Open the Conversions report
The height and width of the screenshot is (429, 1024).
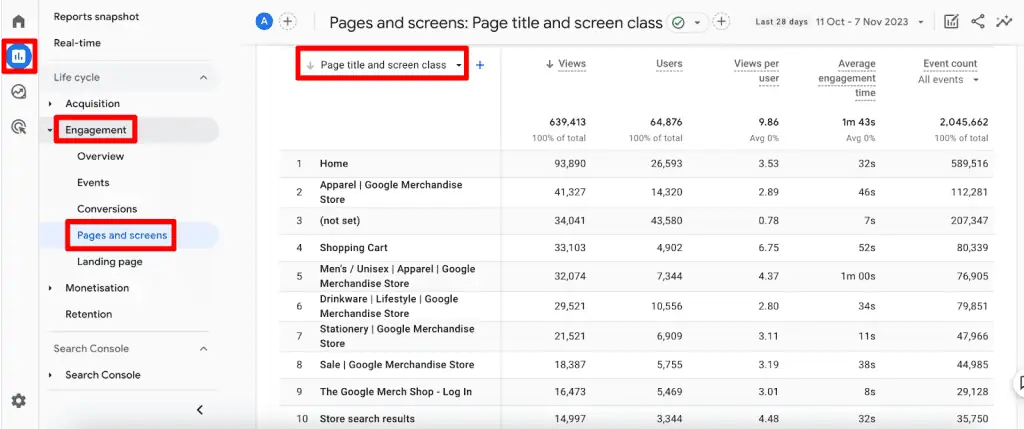(x=107, y=209)
